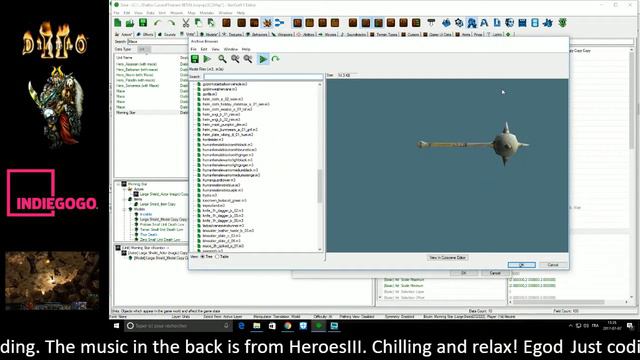This screenshot has height=360, width=640.
Task: Click the mace model in the 3D preview
Action: tap(473, 144)
